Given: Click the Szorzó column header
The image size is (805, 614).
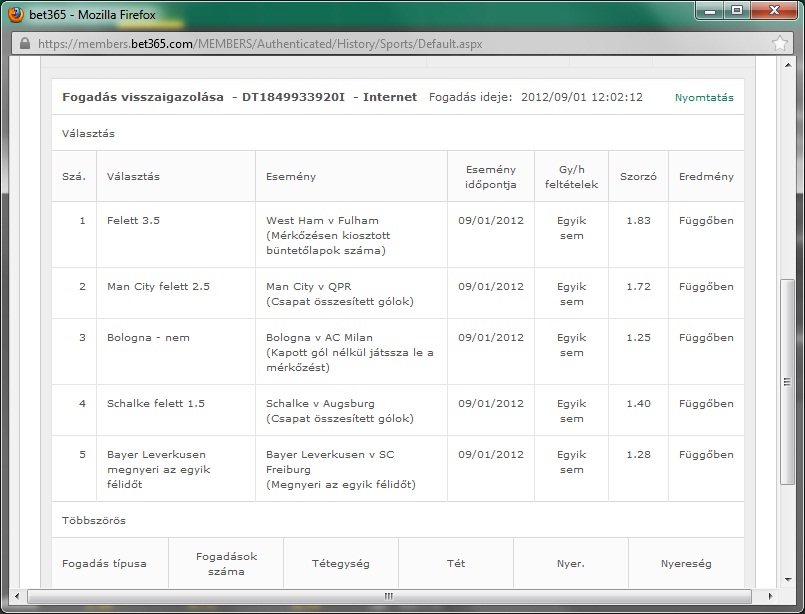Looking at the screenshot, I should coord(638,177).
